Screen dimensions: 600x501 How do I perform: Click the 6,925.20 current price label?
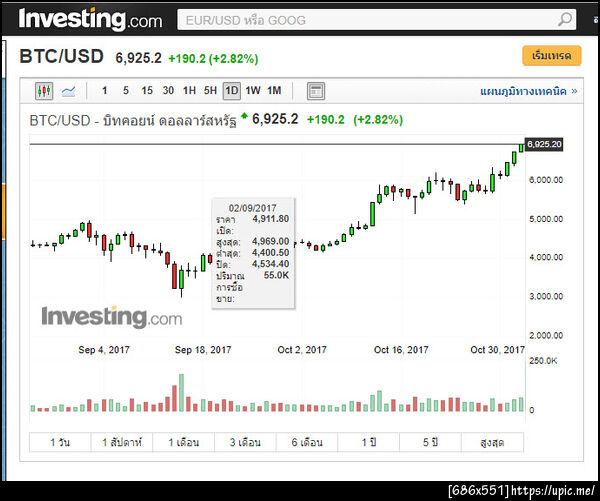click(x=544, y=144)
